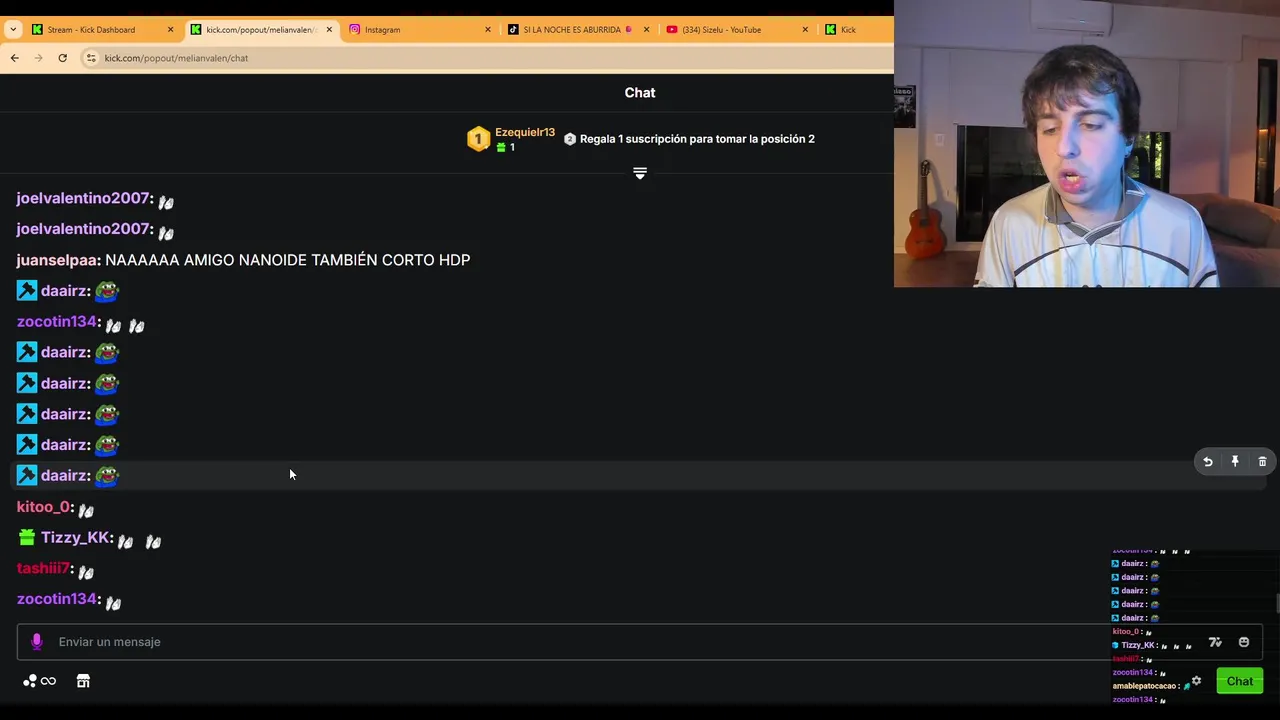Open the channel points infinity icon

tap(40, 681)
